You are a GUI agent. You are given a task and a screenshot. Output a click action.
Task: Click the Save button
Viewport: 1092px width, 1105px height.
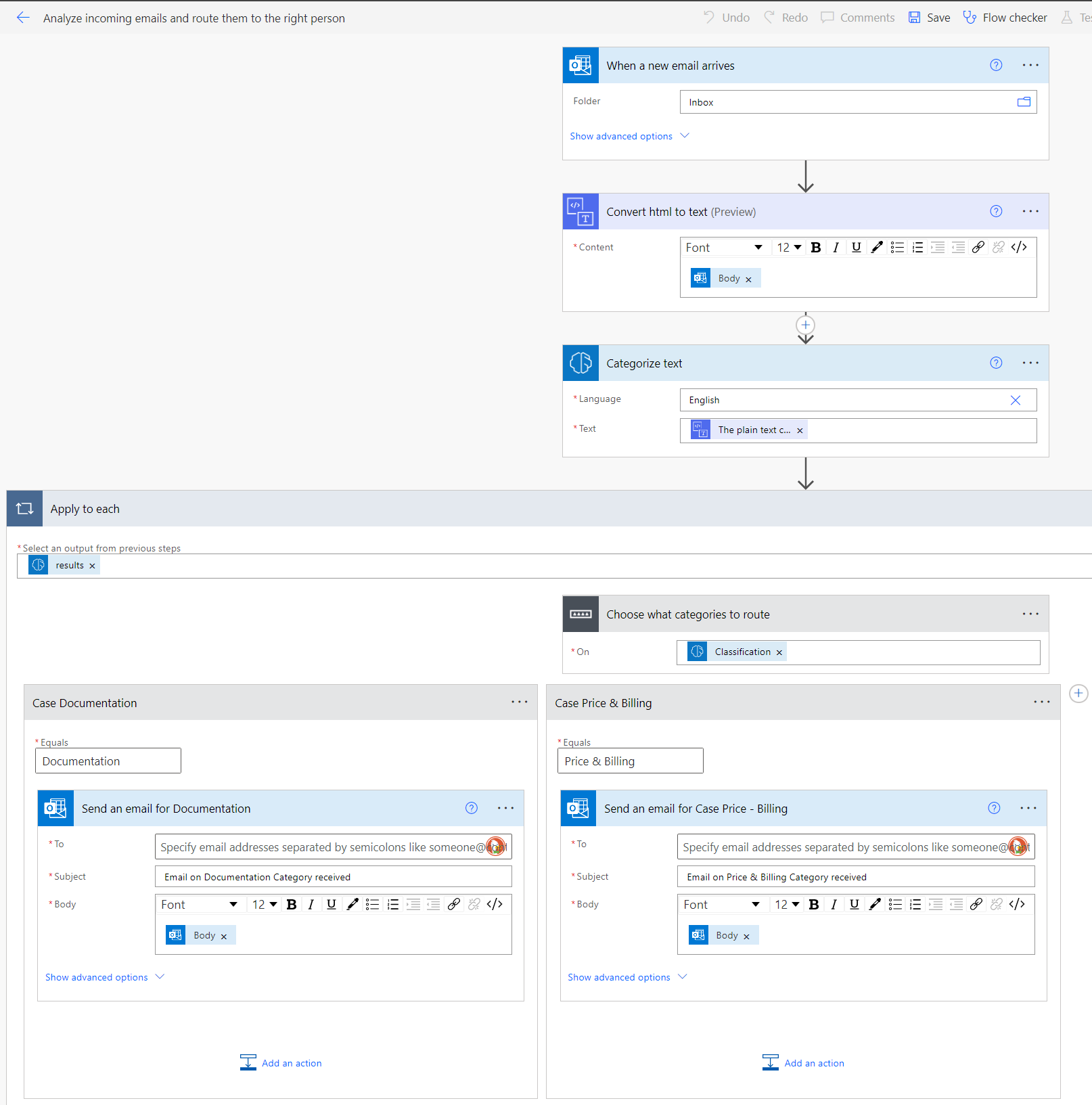click(929, 17)
